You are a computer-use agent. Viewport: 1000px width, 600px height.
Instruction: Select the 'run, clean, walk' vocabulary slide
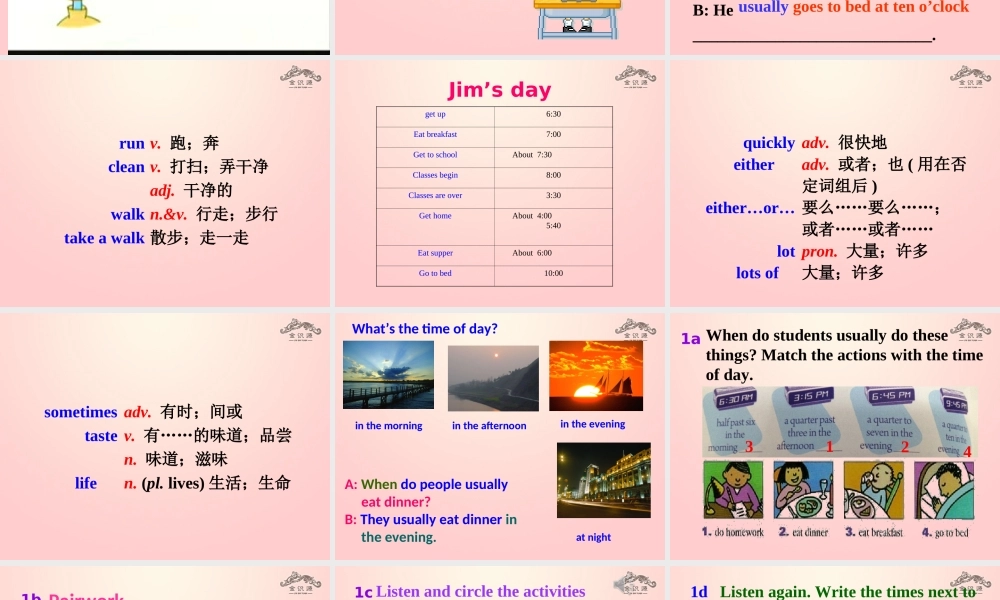165,184
